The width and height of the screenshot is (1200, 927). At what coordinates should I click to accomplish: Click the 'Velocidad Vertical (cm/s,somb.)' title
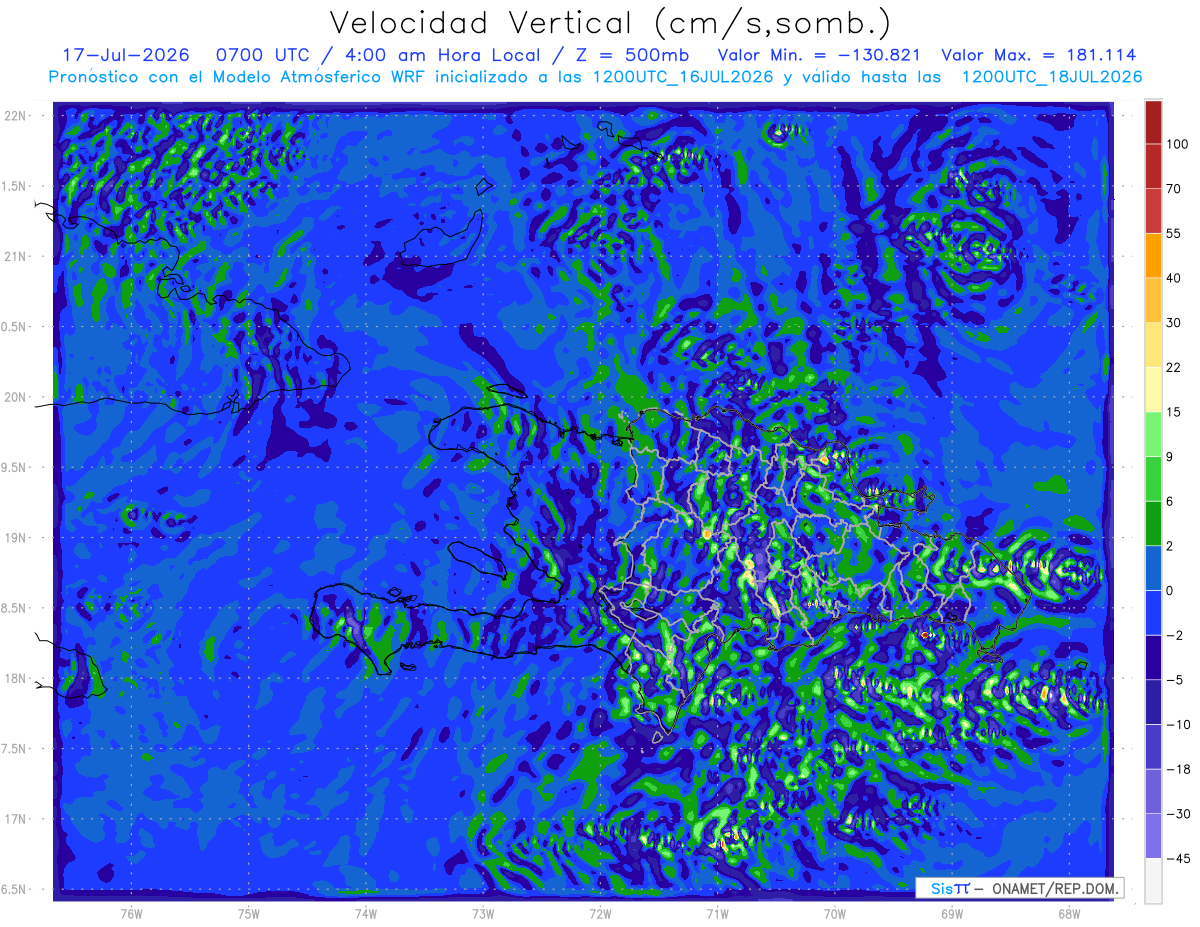click(x=610, y=22)
